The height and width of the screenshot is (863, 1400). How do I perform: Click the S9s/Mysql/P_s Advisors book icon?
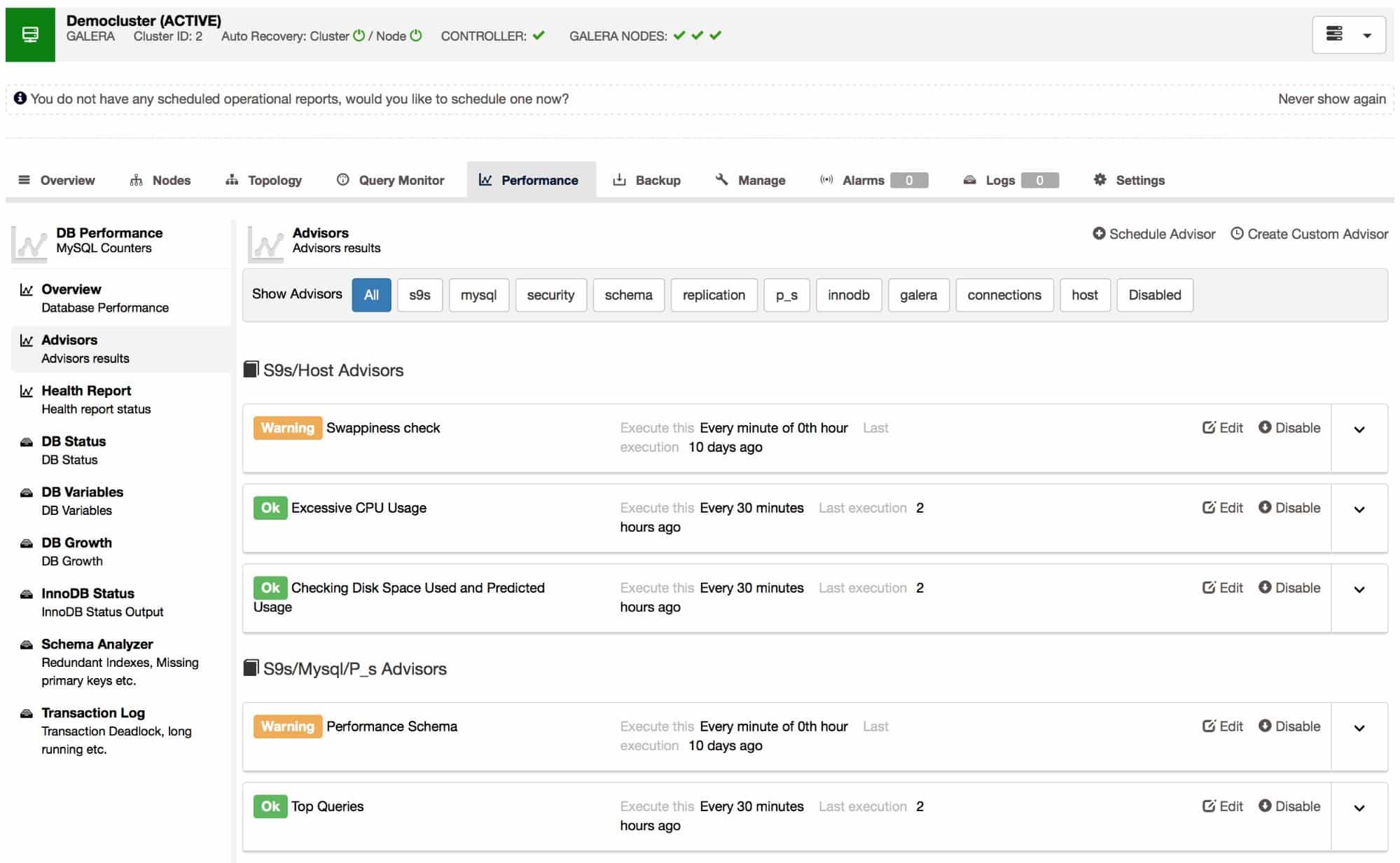pos(251,668)
